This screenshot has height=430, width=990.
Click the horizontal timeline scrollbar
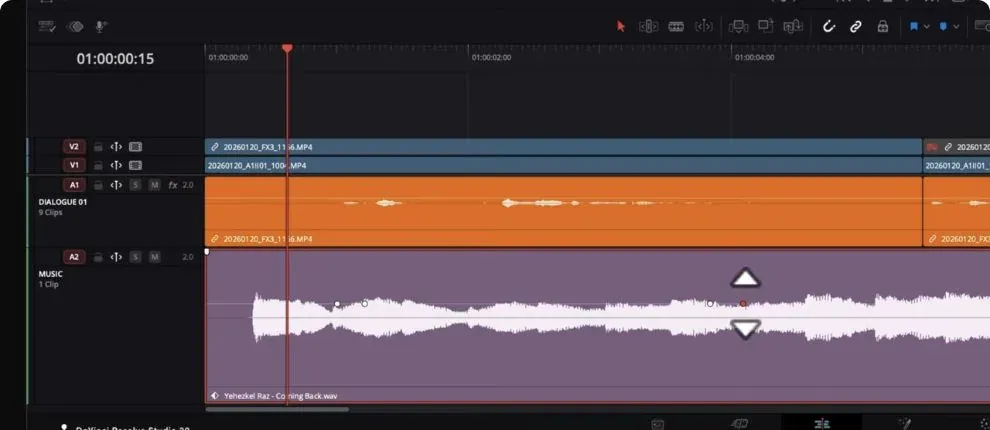coord(277,409)
